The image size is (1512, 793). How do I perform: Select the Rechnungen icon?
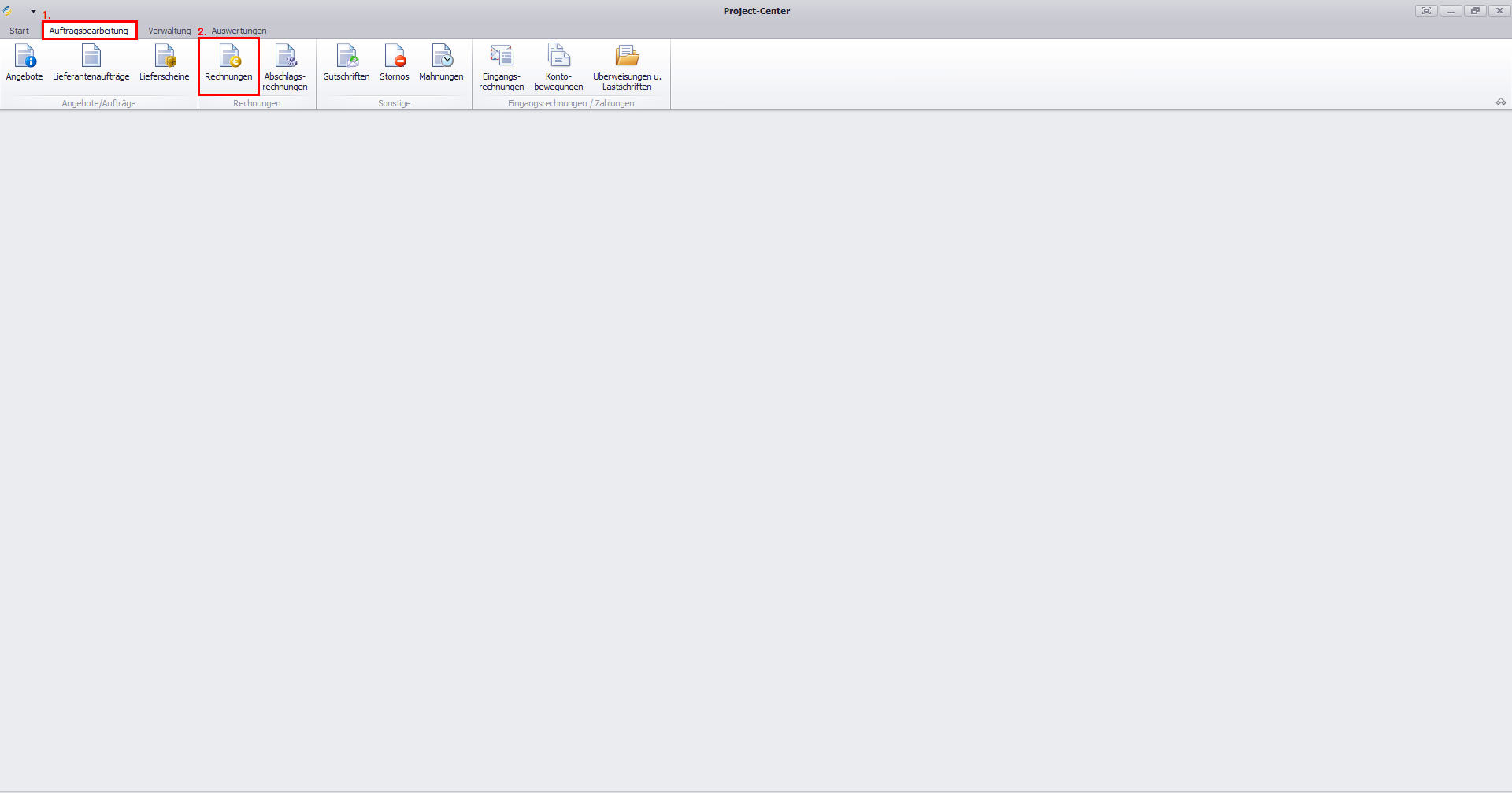click(x=228, y=63)
